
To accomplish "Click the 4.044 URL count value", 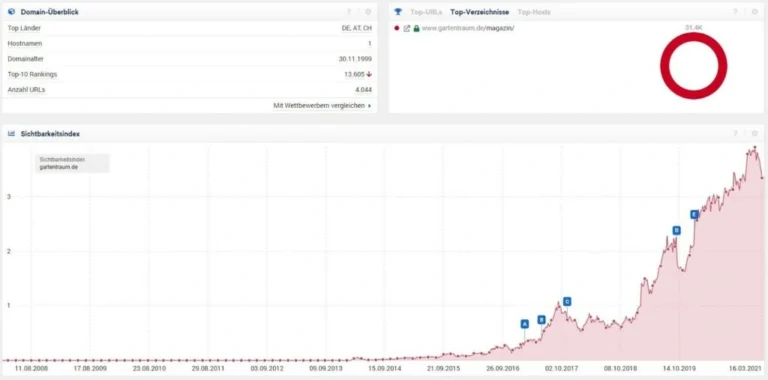I will pyautogui.click(x=363, y=90).
